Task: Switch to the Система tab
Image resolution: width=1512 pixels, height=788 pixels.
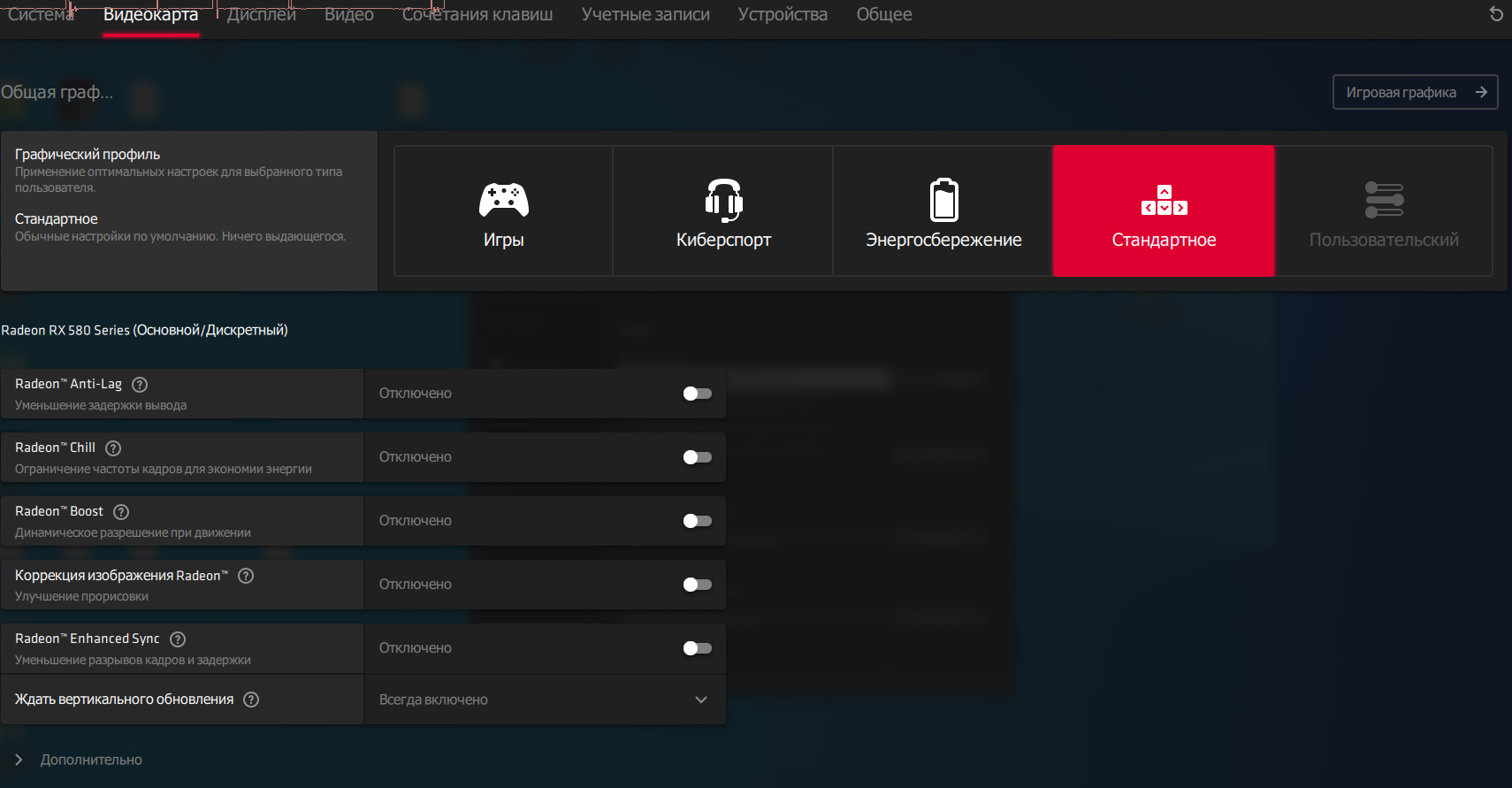Action: [x=41, y=14]
